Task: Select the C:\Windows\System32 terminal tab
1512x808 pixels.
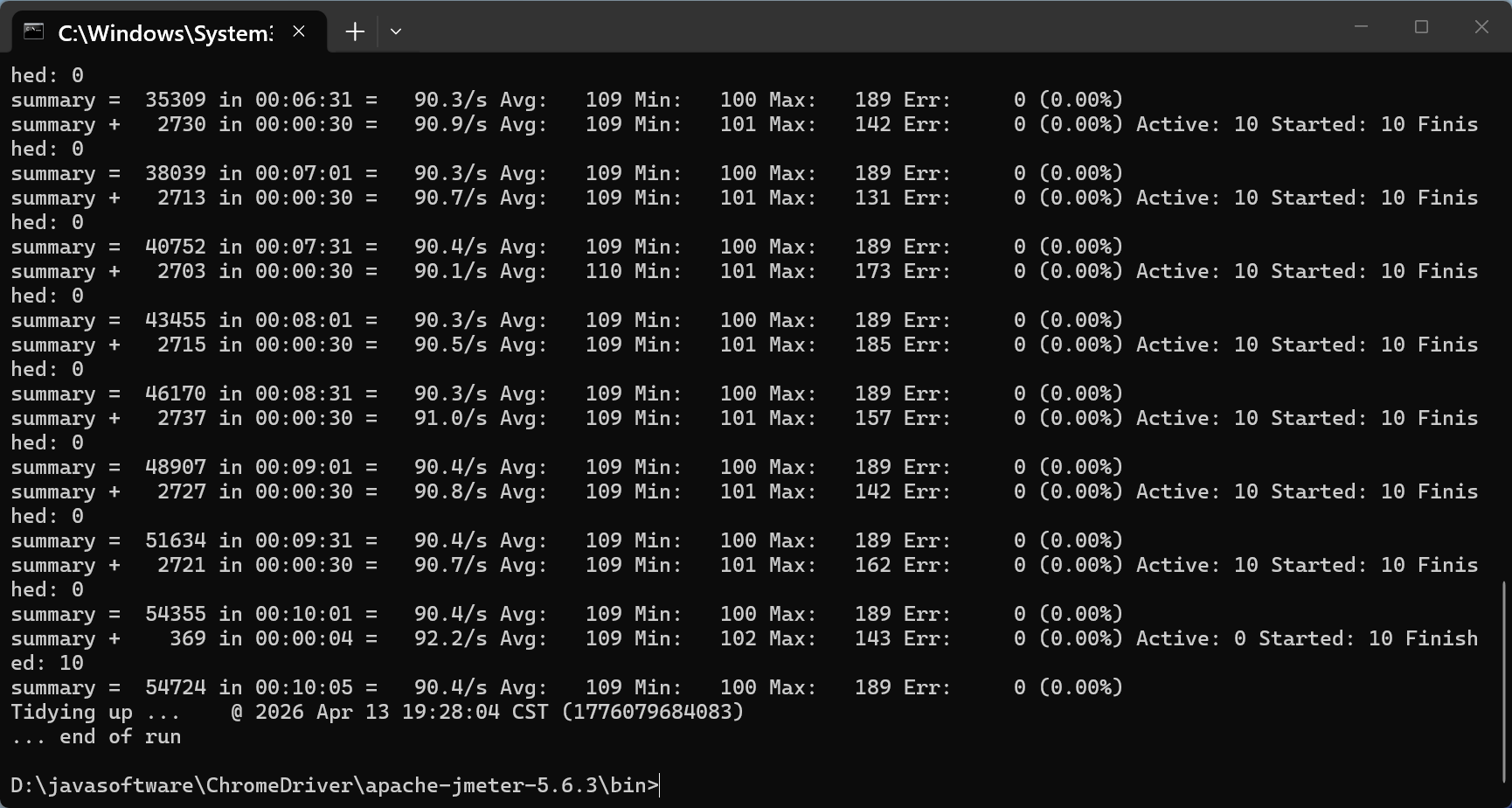Action: click(x=169, y=32)
